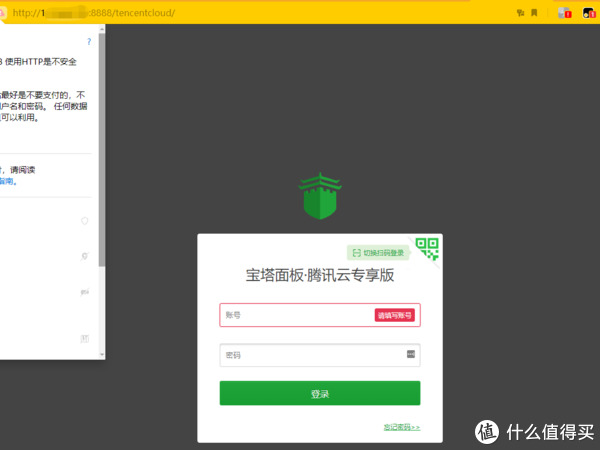
Task: Click the bottom grey icon in the site panel
Action: pos(85,339)
